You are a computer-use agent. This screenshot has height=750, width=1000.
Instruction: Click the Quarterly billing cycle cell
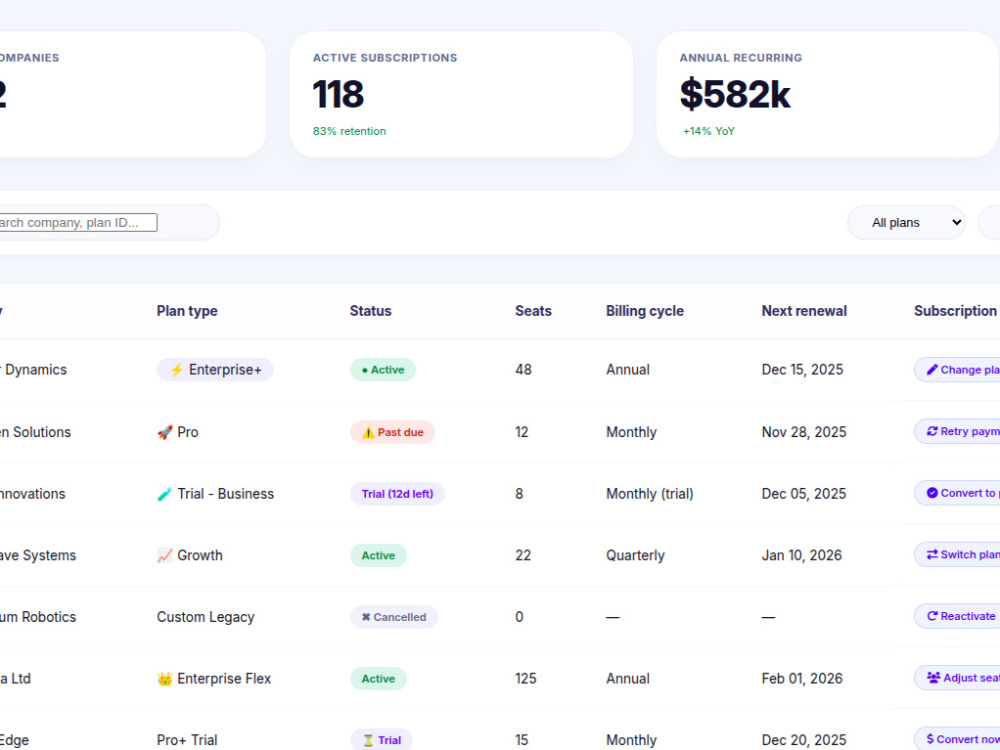click(x=635, y=555)
